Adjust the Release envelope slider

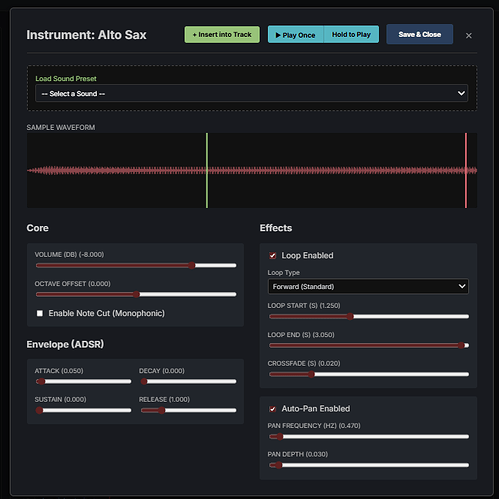click(x=188, y=410)
